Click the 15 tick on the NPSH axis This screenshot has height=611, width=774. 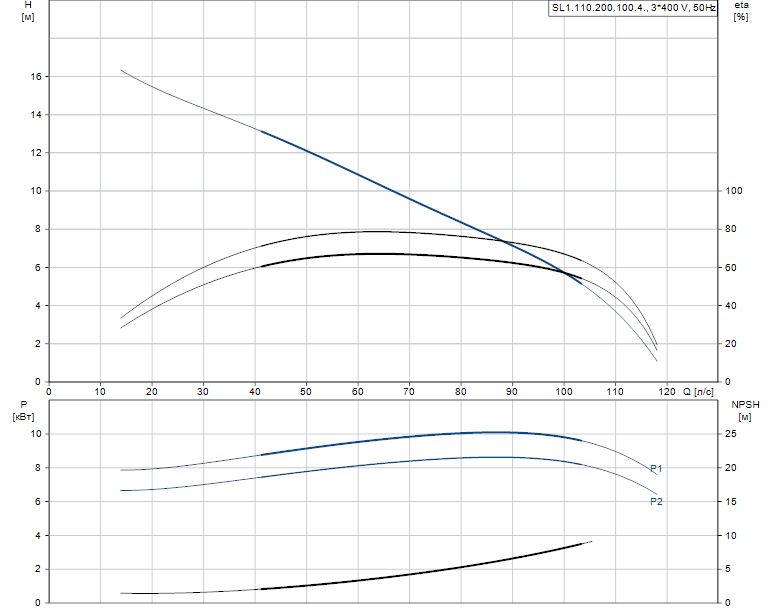coord(731,502)
